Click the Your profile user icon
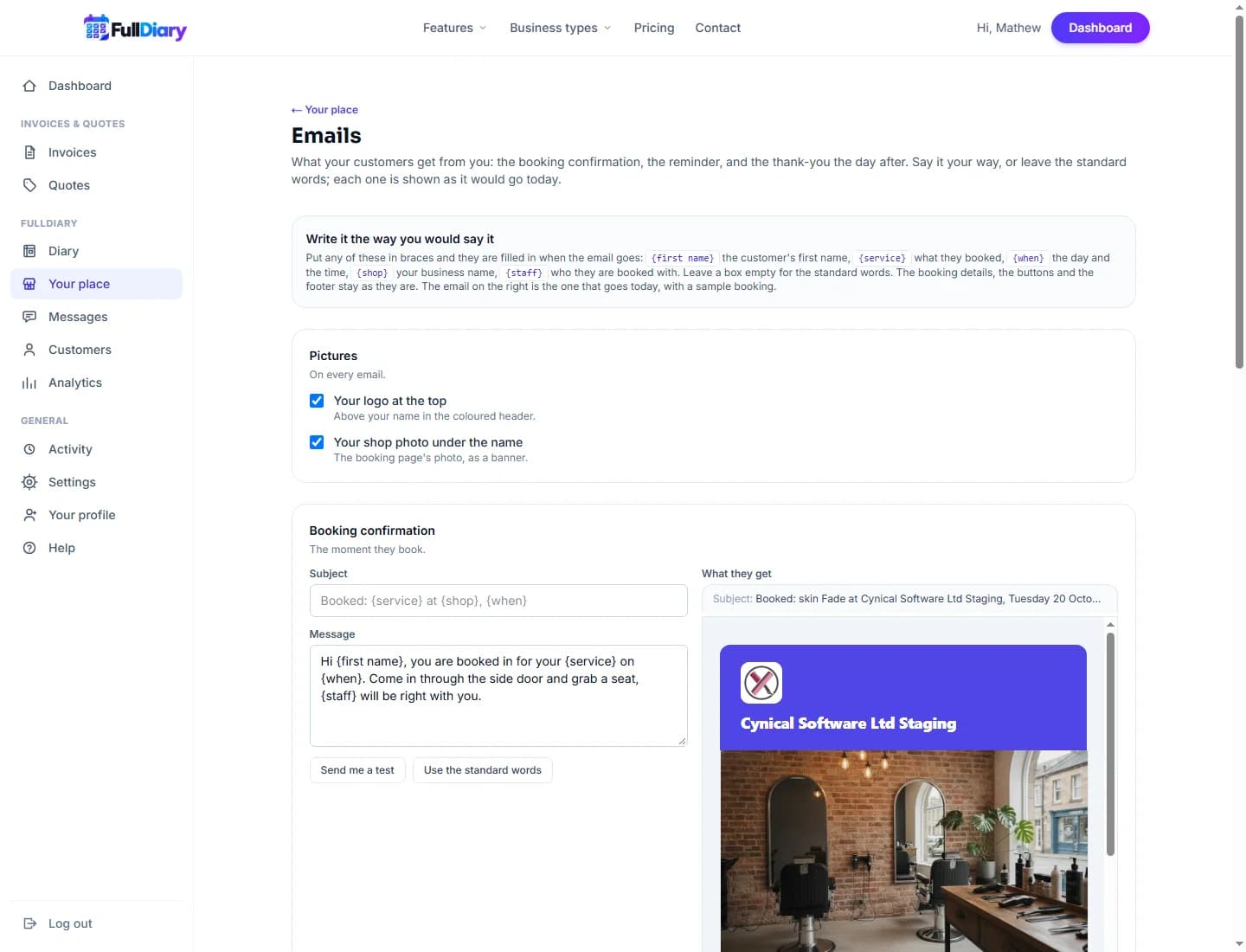This screenshot has width=1246, height=952. [x=29, y=515]
